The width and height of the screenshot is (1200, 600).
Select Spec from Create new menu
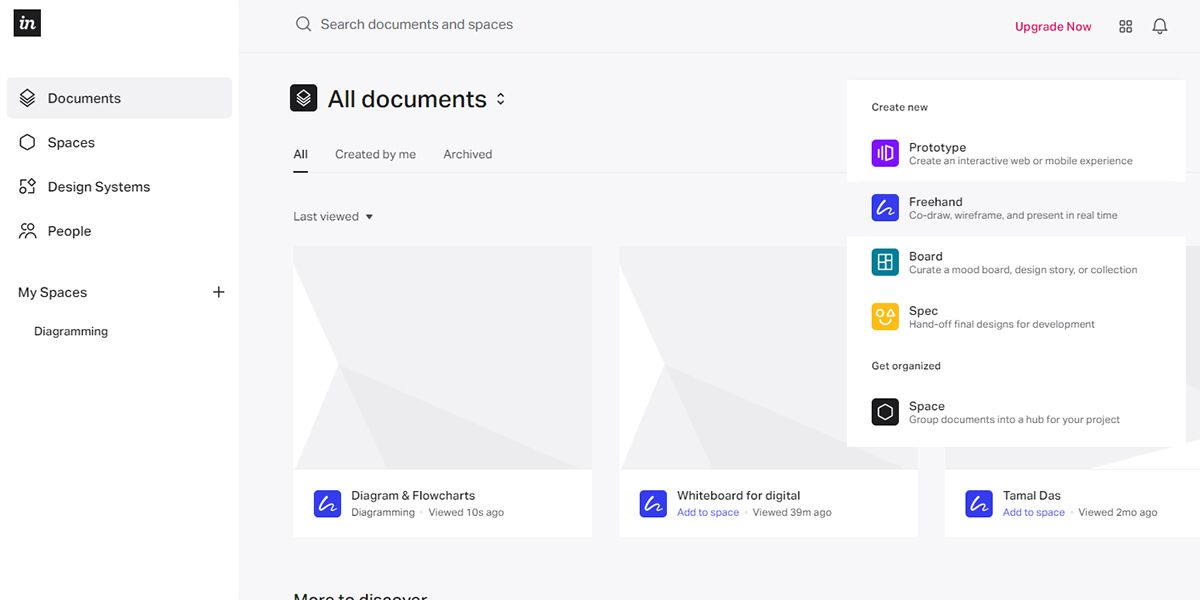click(x=1016, y=317)
